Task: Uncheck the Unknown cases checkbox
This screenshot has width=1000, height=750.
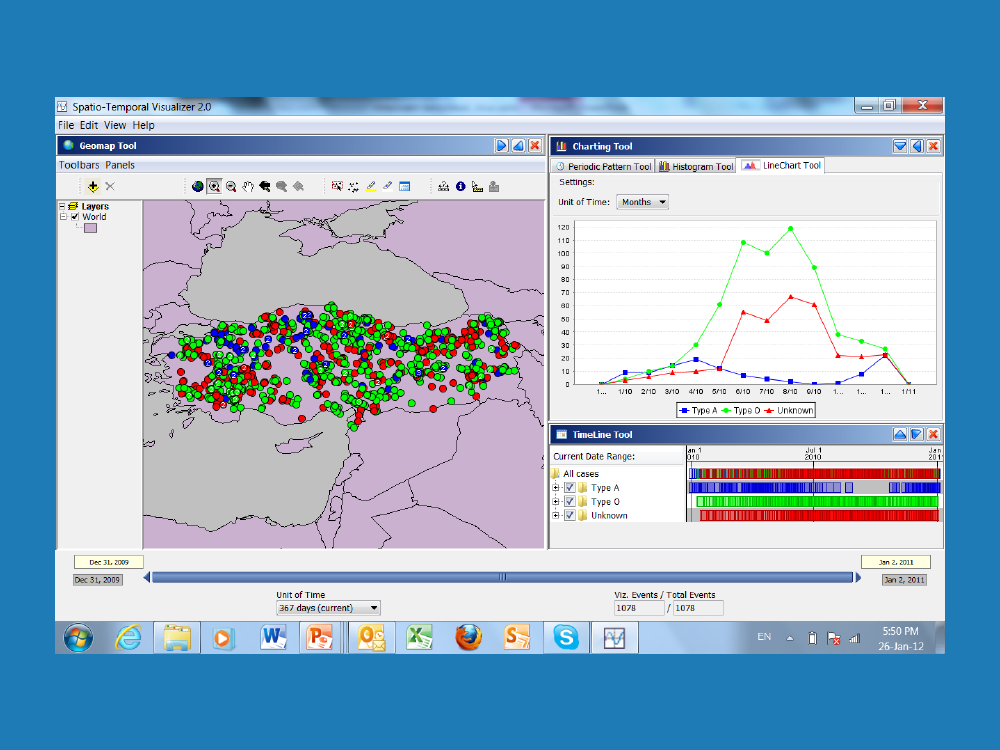Action: click(570, 515)
